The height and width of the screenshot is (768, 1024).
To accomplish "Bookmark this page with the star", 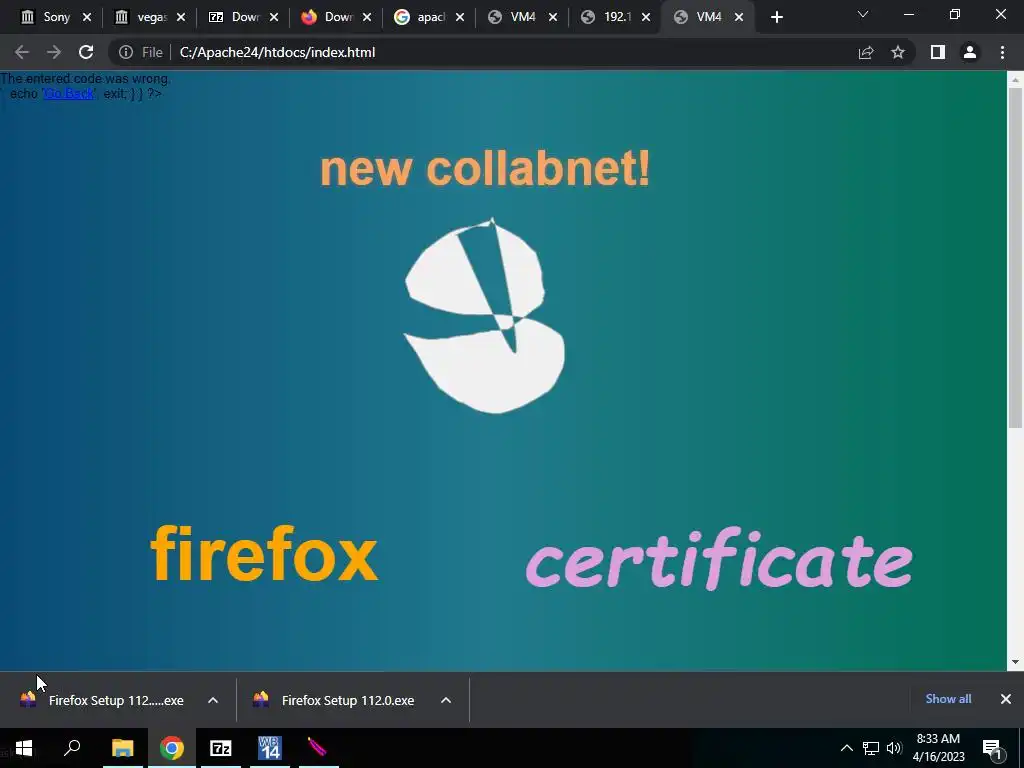I will [898, 52].
